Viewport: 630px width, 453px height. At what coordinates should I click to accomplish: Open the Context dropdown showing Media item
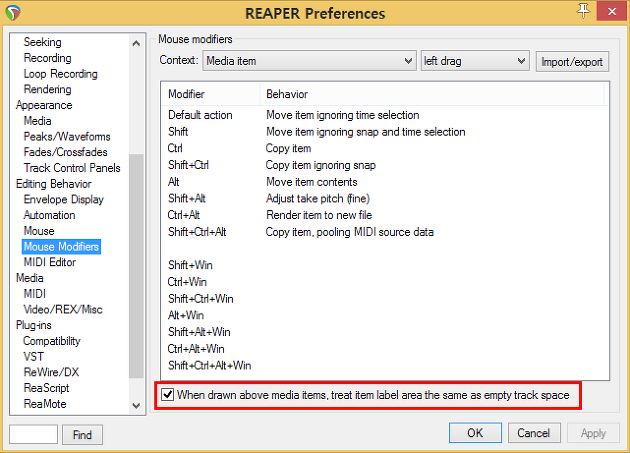pos(309,61)
